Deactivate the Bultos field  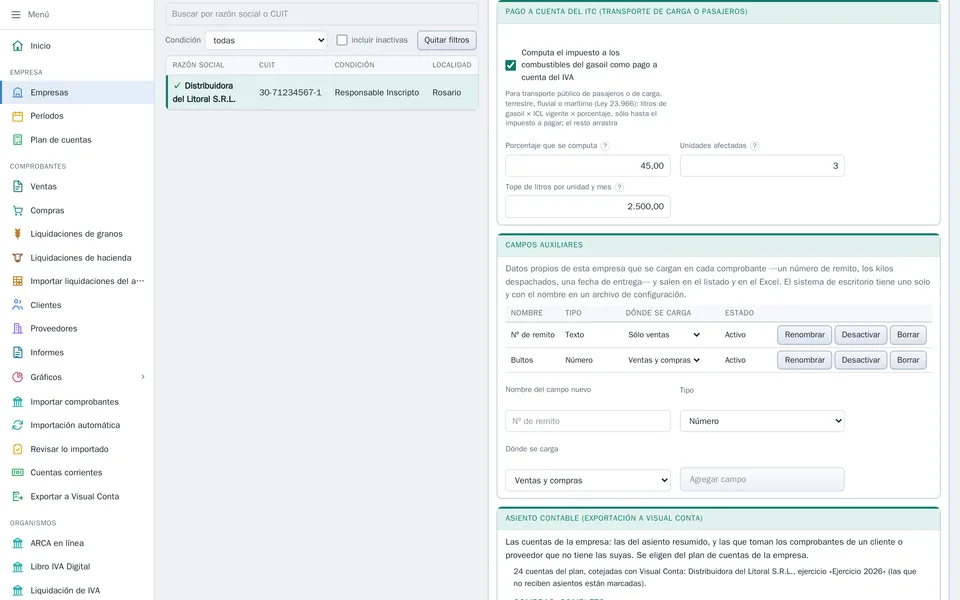click(860, 360)
